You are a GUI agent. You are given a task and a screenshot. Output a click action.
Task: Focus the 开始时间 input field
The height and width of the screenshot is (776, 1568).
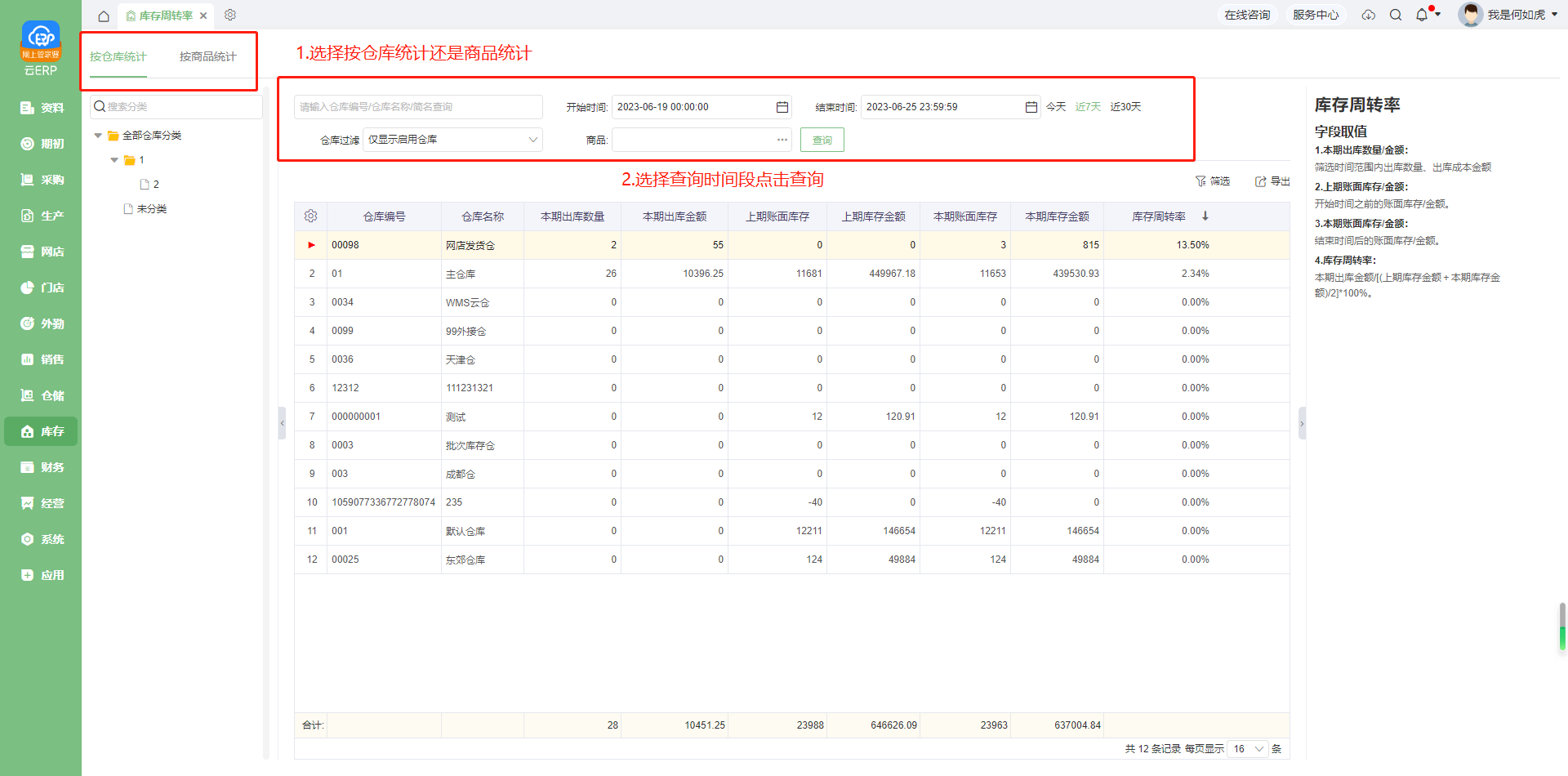pyautogui.click(x=702, y=107)
